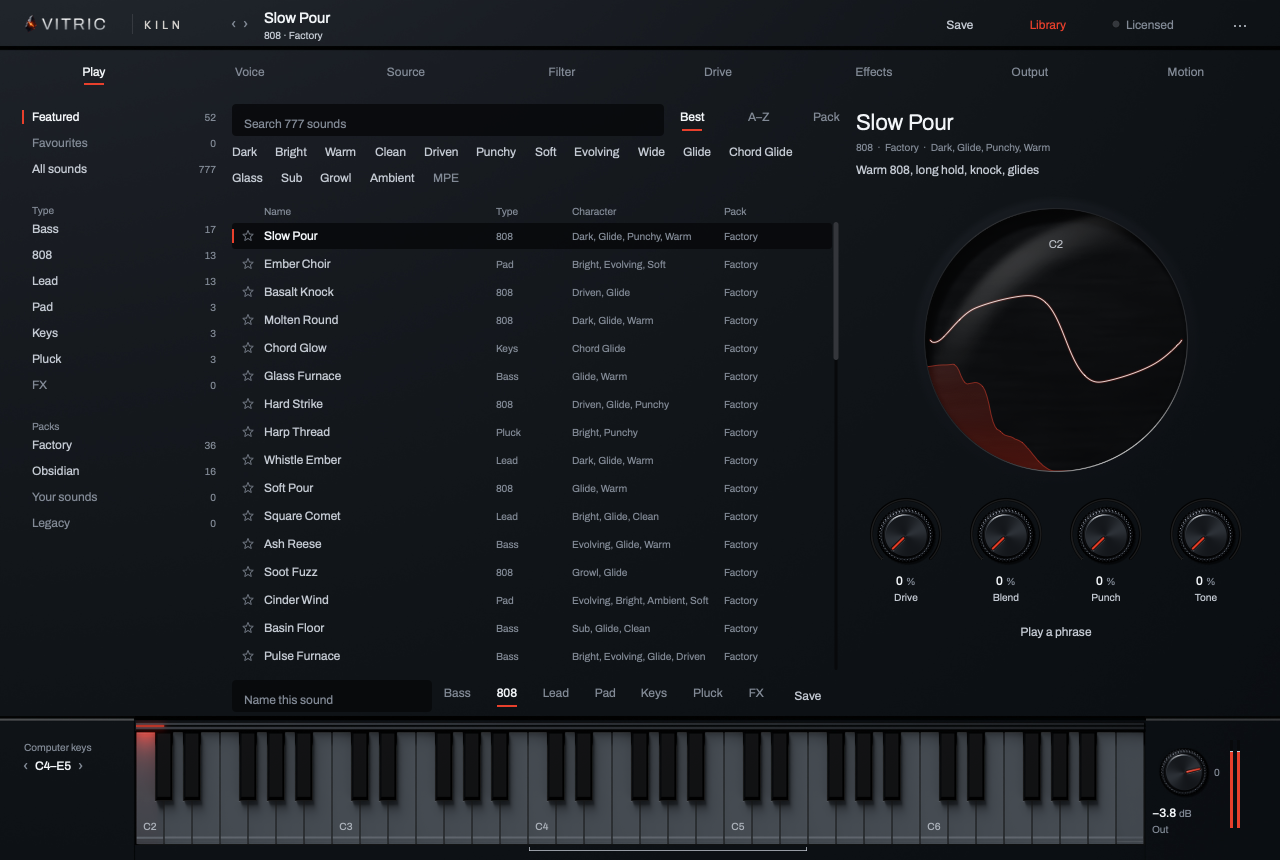Click the Search 777 sounds field

point(448,120)
